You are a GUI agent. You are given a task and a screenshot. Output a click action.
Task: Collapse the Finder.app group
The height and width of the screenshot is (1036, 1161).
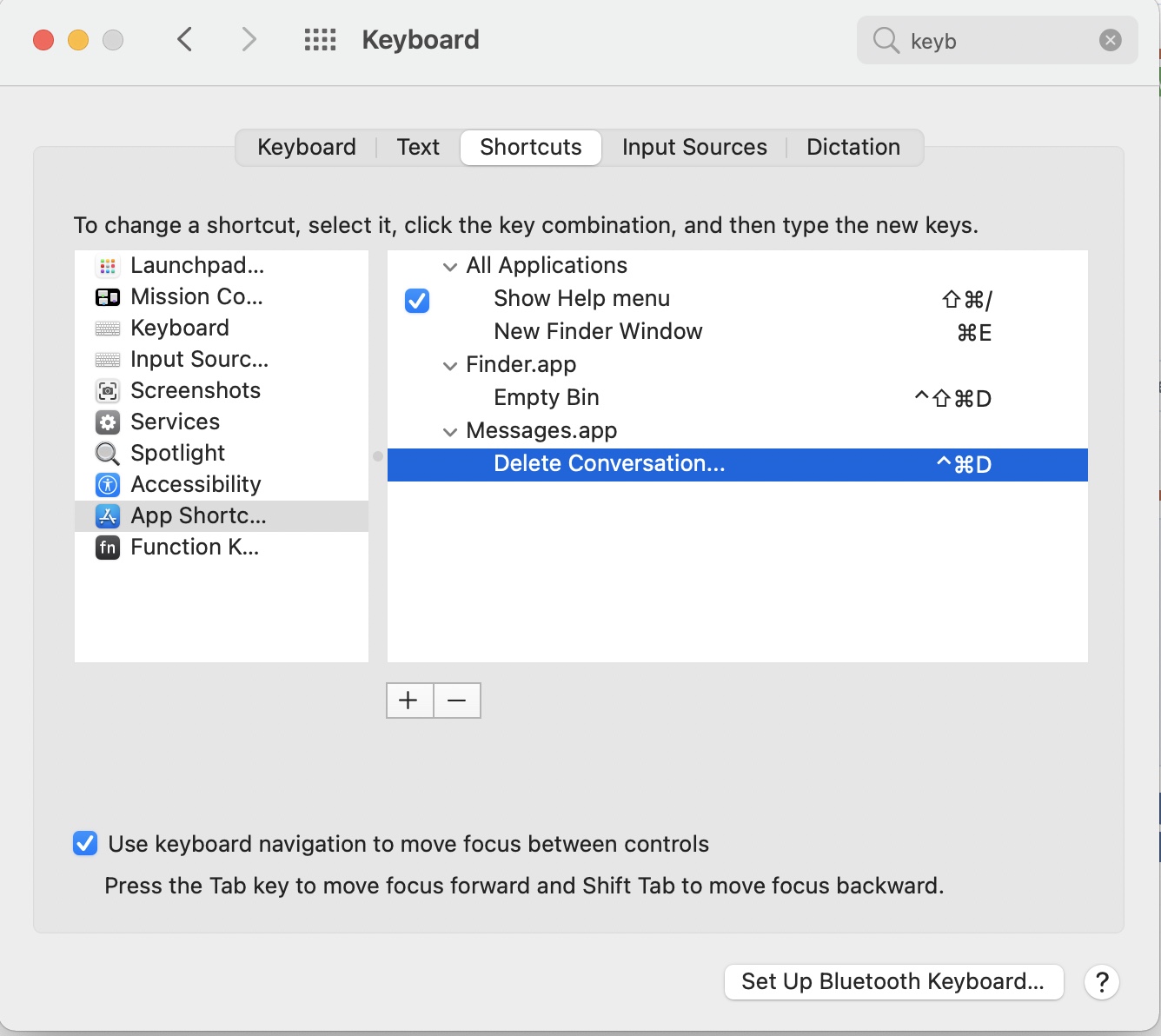point(450,366)
